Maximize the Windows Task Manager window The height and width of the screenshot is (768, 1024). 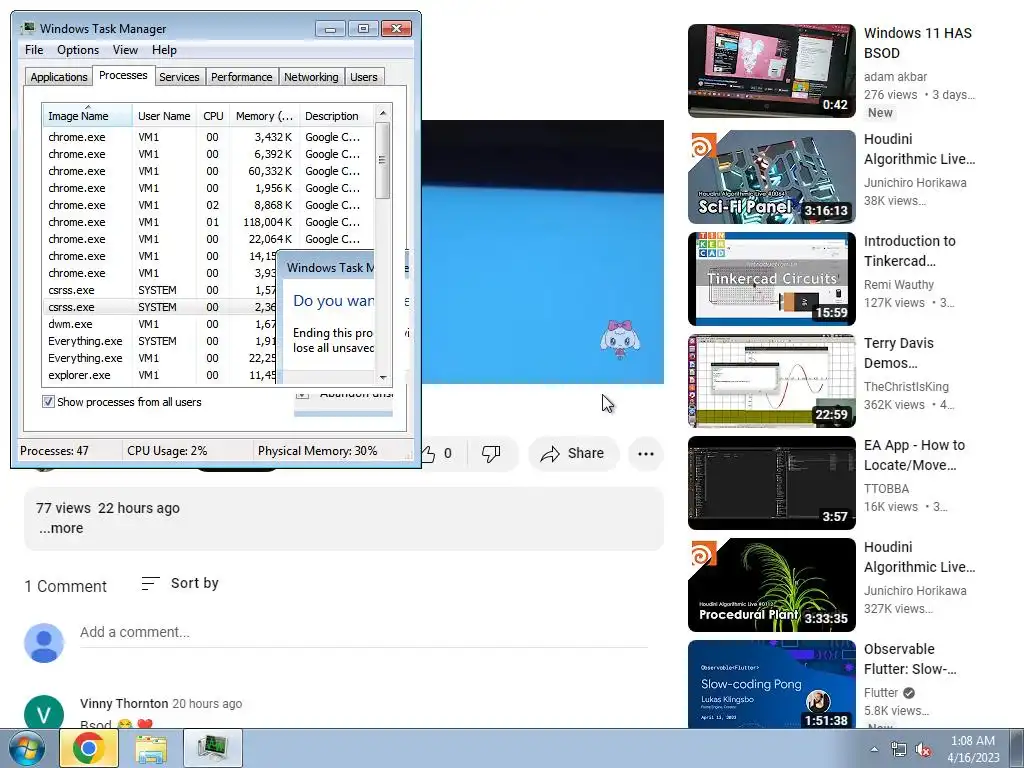(363, 29)
